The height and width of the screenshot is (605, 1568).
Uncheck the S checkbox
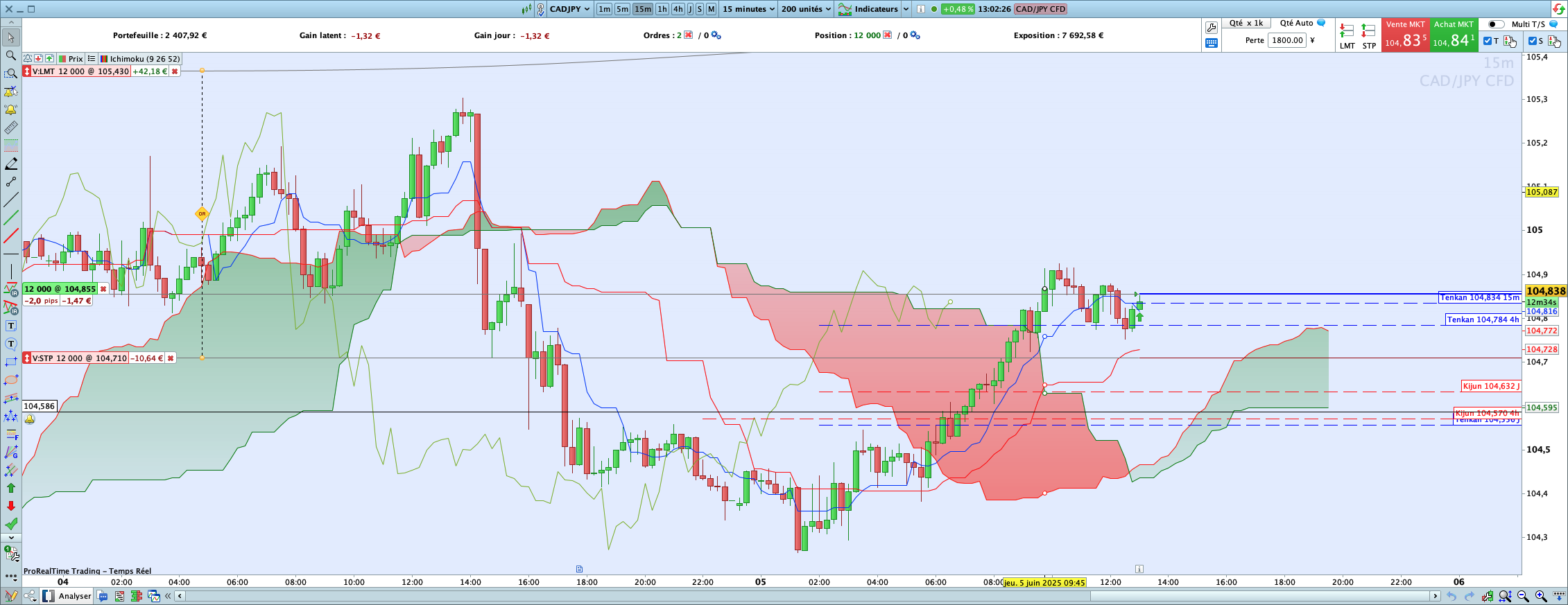(1532, 41)
